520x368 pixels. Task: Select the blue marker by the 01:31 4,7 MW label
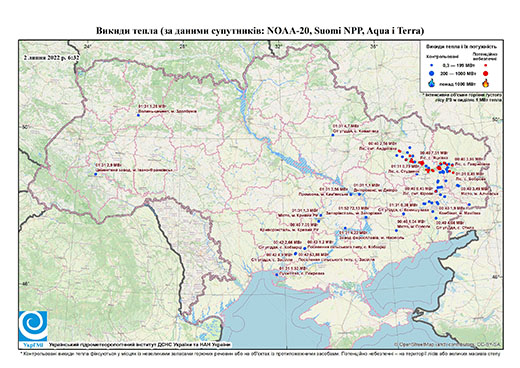point(333,135)
